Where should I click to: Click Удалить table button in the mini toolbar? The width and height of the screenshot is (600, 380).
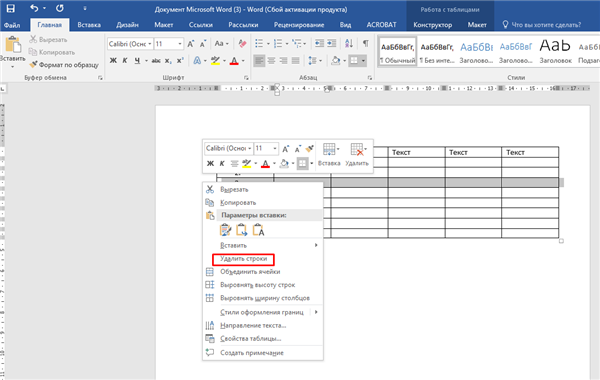(357, 155)
